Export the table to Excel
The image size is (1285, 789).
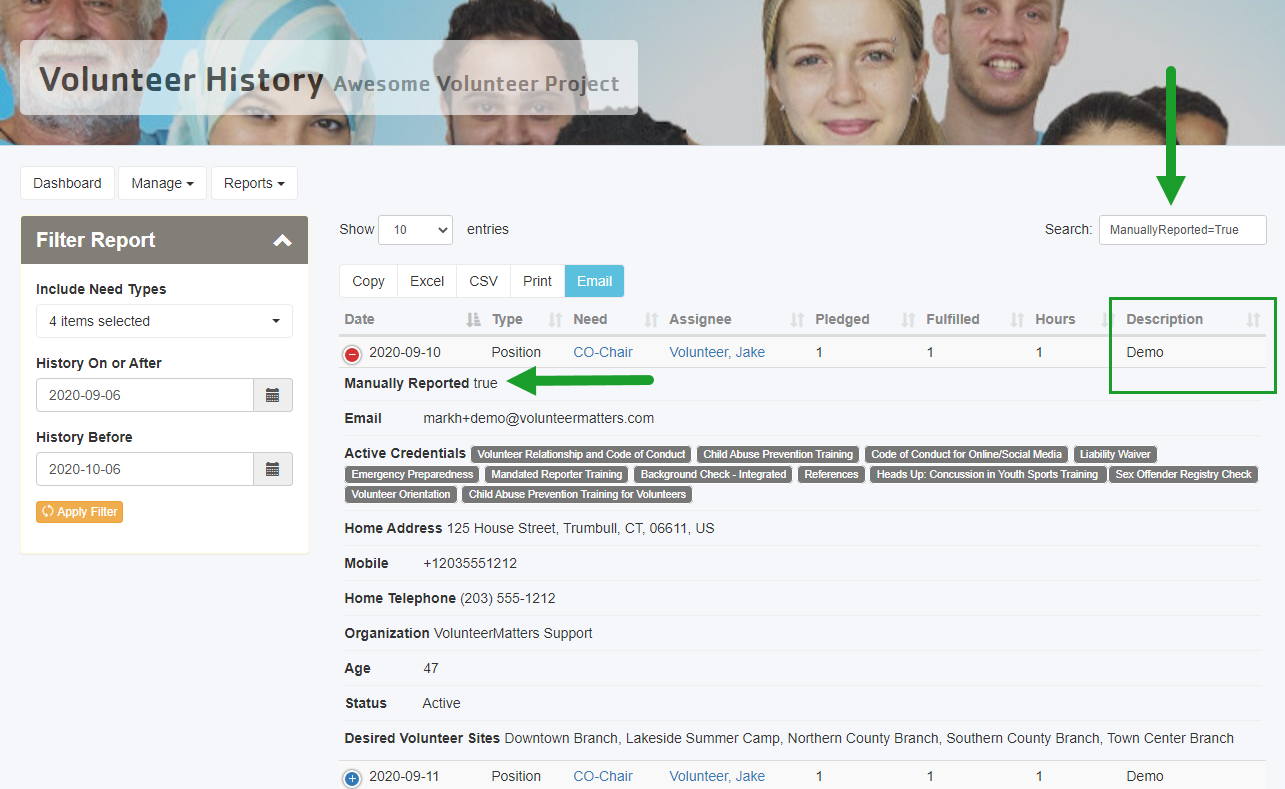pos(427,281)
